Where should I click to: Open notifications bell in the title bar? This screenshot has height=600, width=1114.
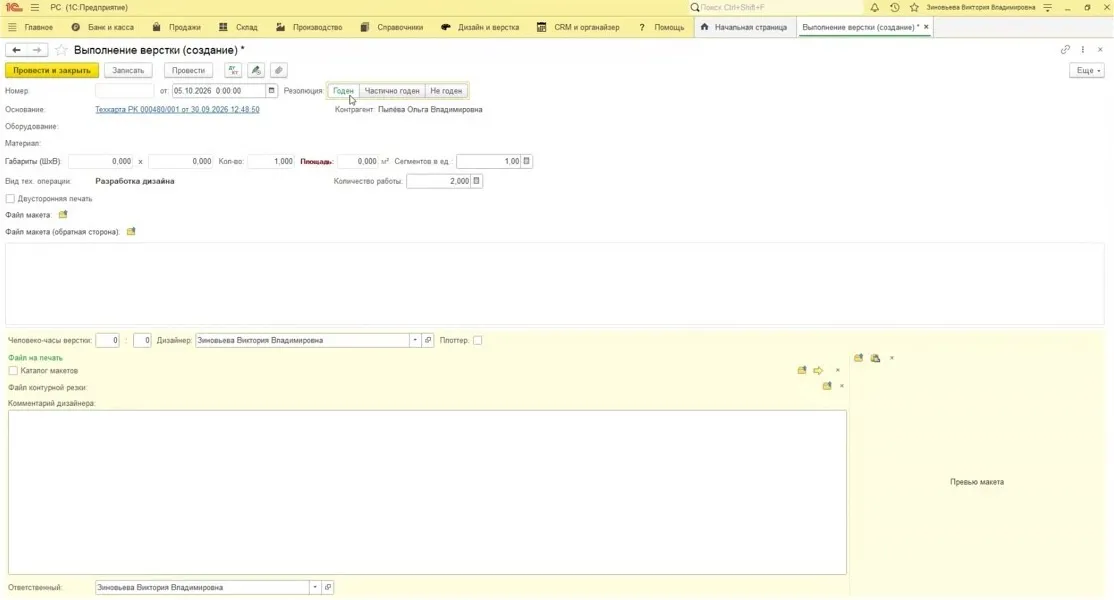[875, 7]
